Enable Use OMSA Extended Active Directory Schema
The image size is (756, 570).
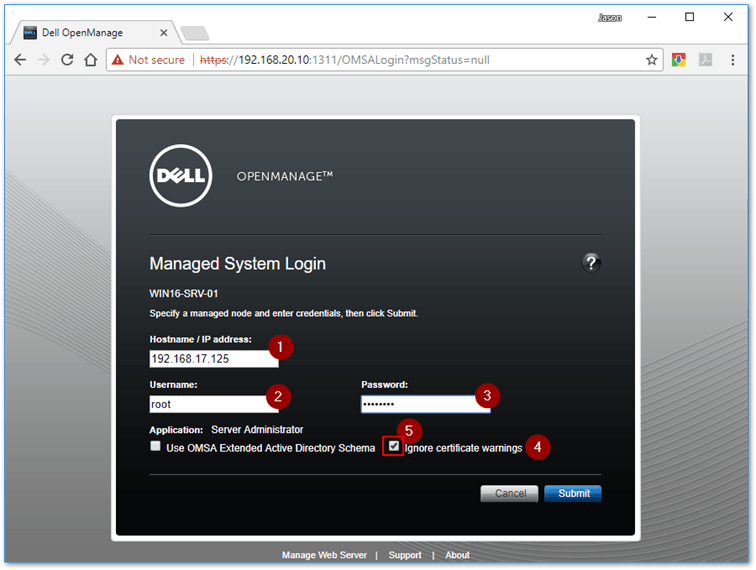[155, 446]
